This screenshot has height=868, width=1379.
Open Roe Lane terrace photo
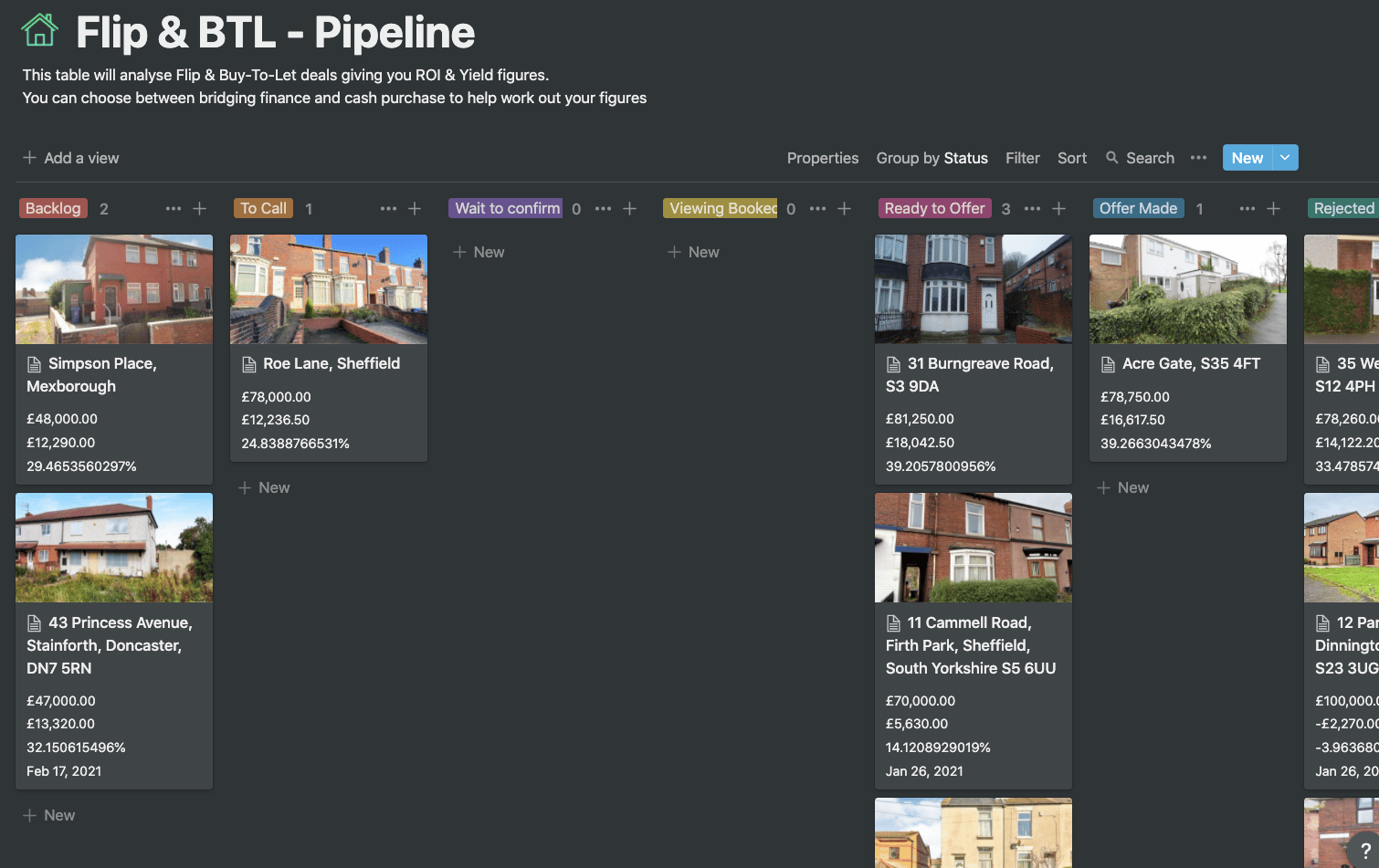click(x=329, y=289)
